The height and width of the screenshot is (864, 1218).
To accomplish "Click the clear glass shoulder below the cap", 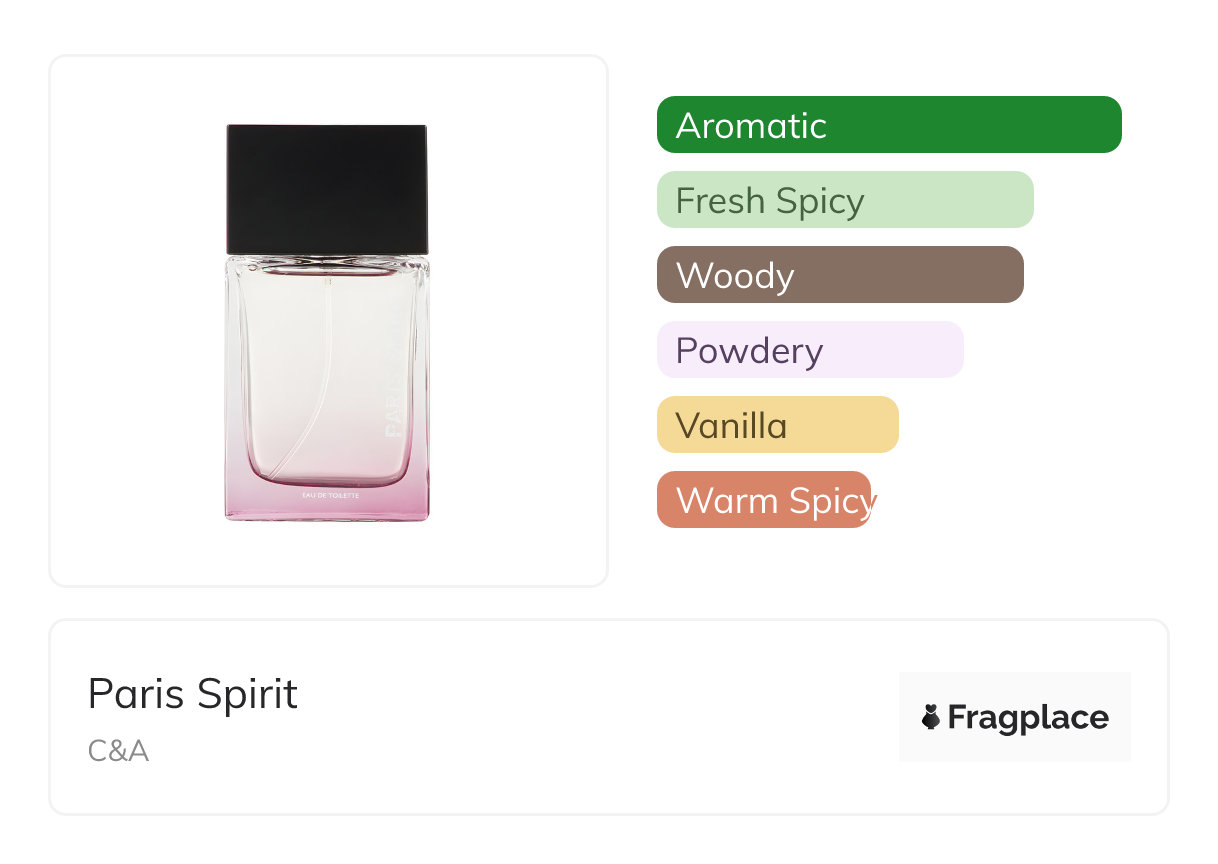I will point(327,264).
